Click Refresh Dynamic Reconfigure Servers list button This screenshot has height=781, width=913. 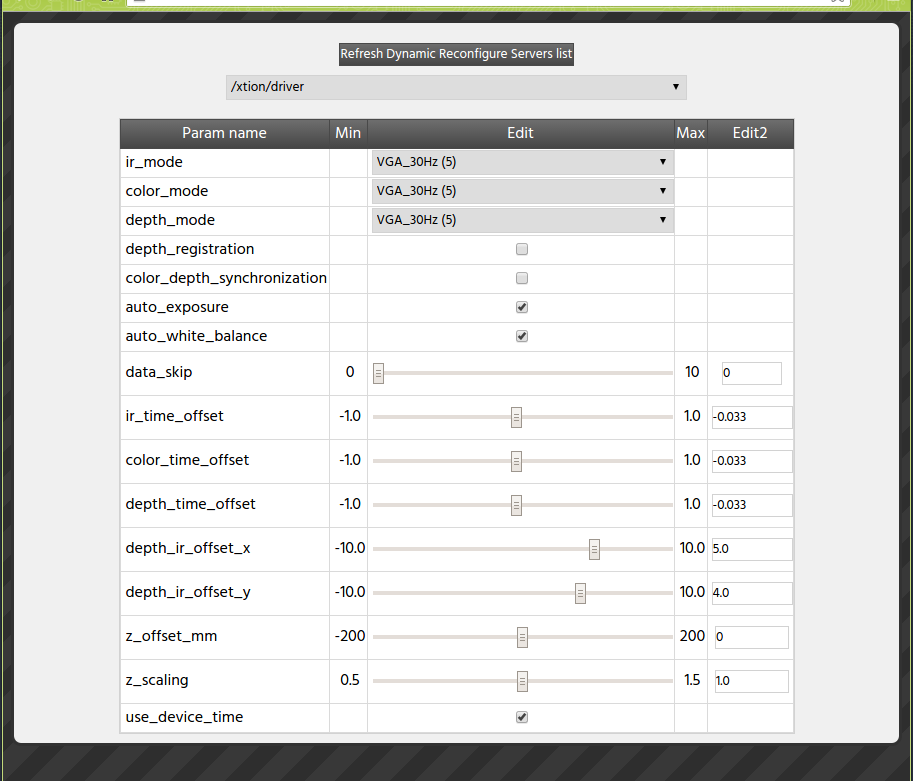(x=456, y=54)
